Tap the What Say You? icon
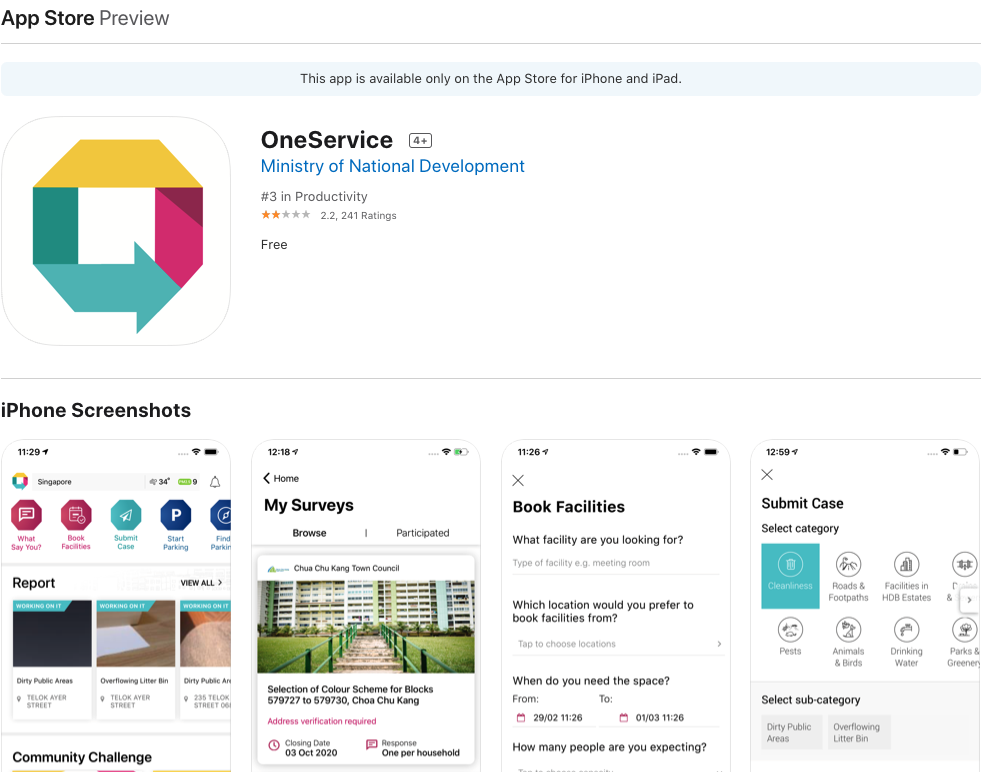 pyautogui.click(x=26, y=516)
